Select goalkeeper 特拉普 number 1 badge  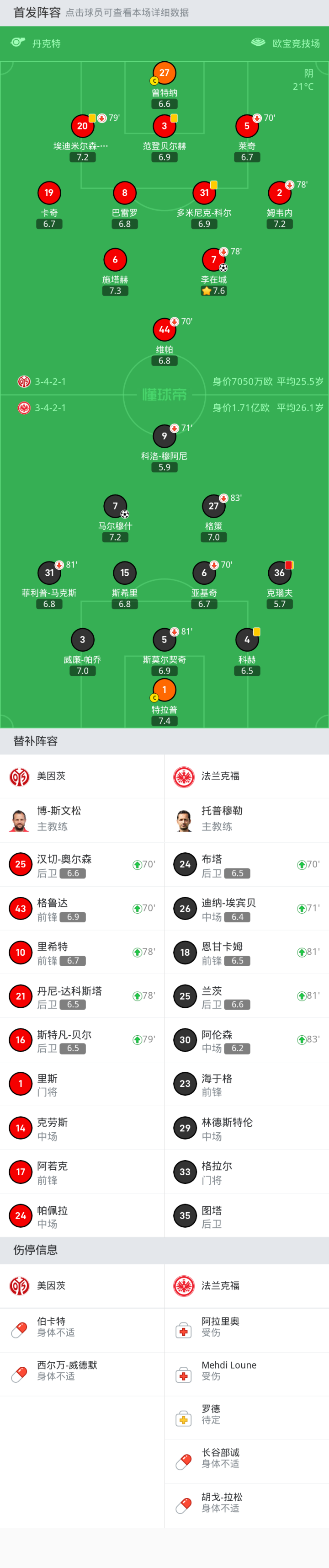click(164, 690)
